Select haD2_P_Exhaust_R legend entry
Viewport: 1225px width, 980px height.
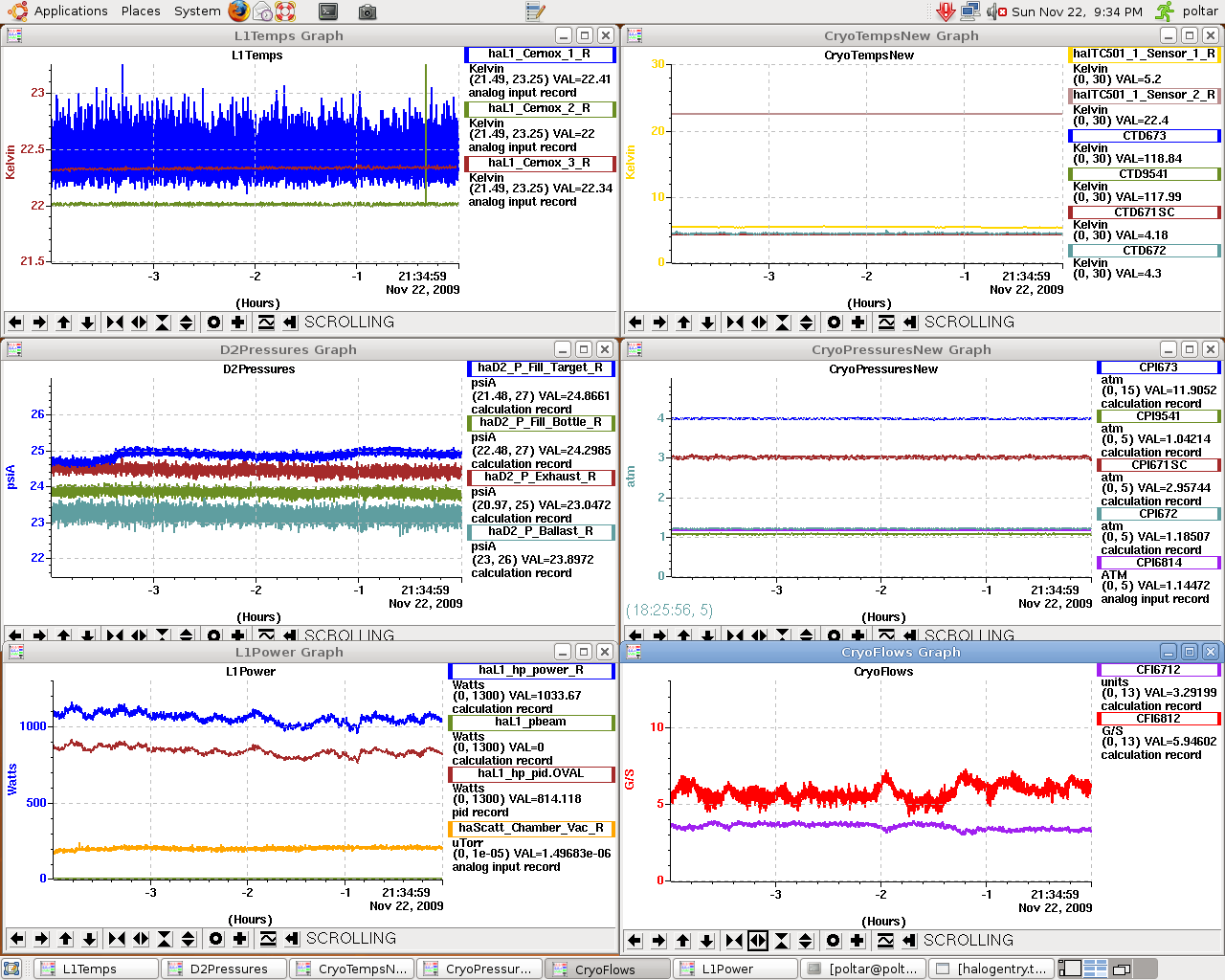tap(541, 478)
